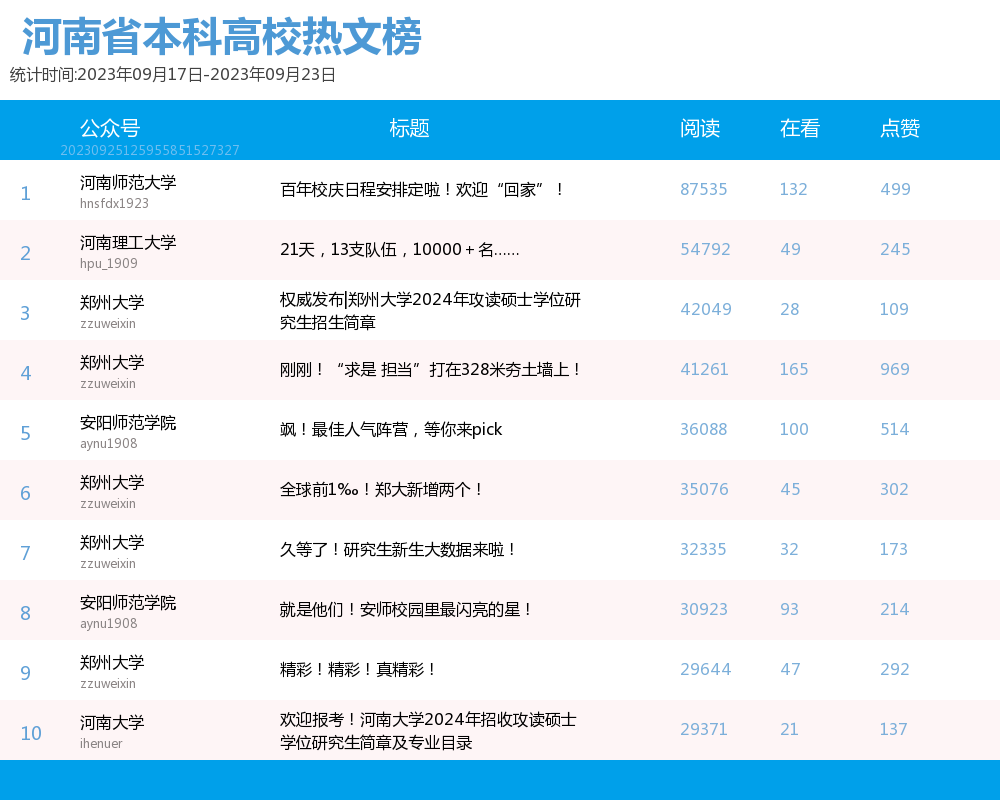Select account name 河南大学
The height and width of the screenshot is (800, 1000).
click(112, 722)
